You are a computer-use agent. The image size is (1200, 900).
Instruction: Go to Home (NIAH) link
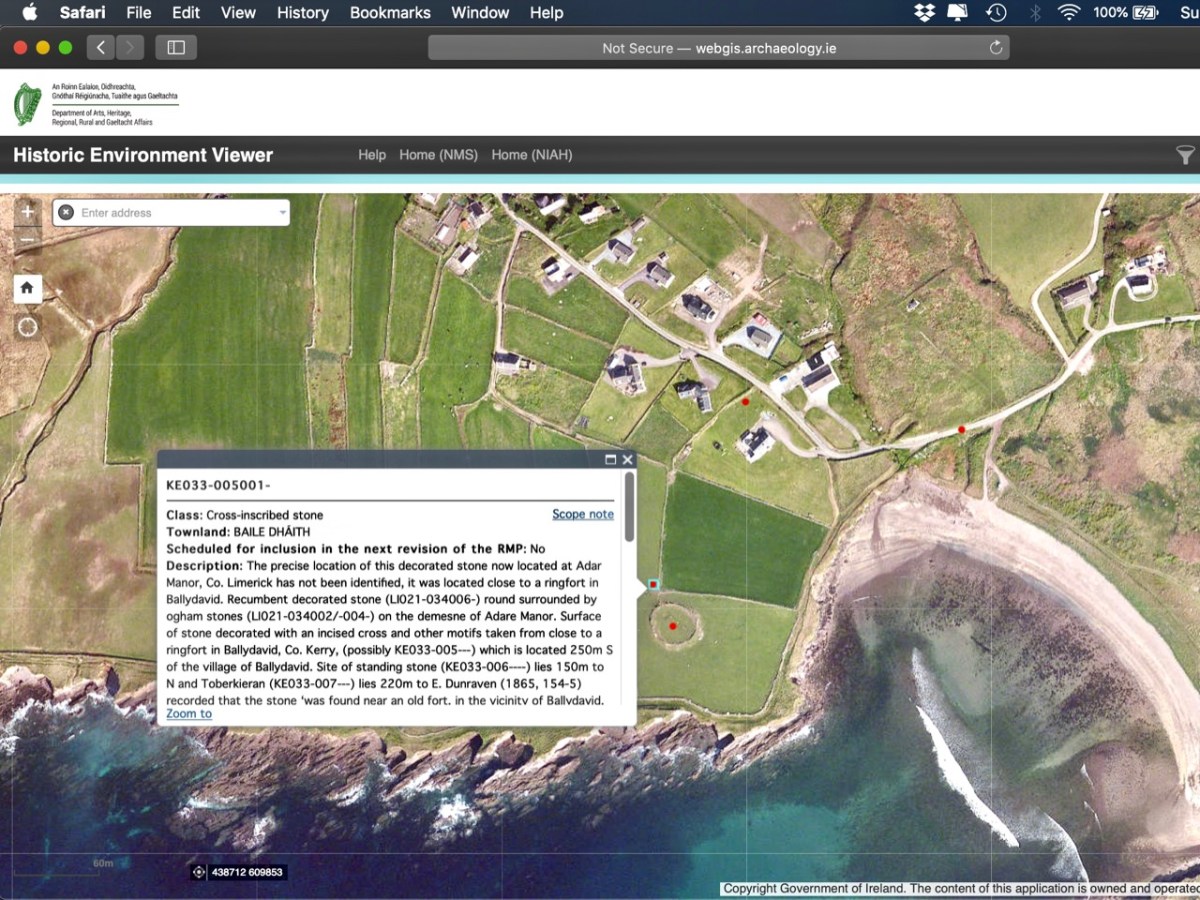tap(531, 155)
